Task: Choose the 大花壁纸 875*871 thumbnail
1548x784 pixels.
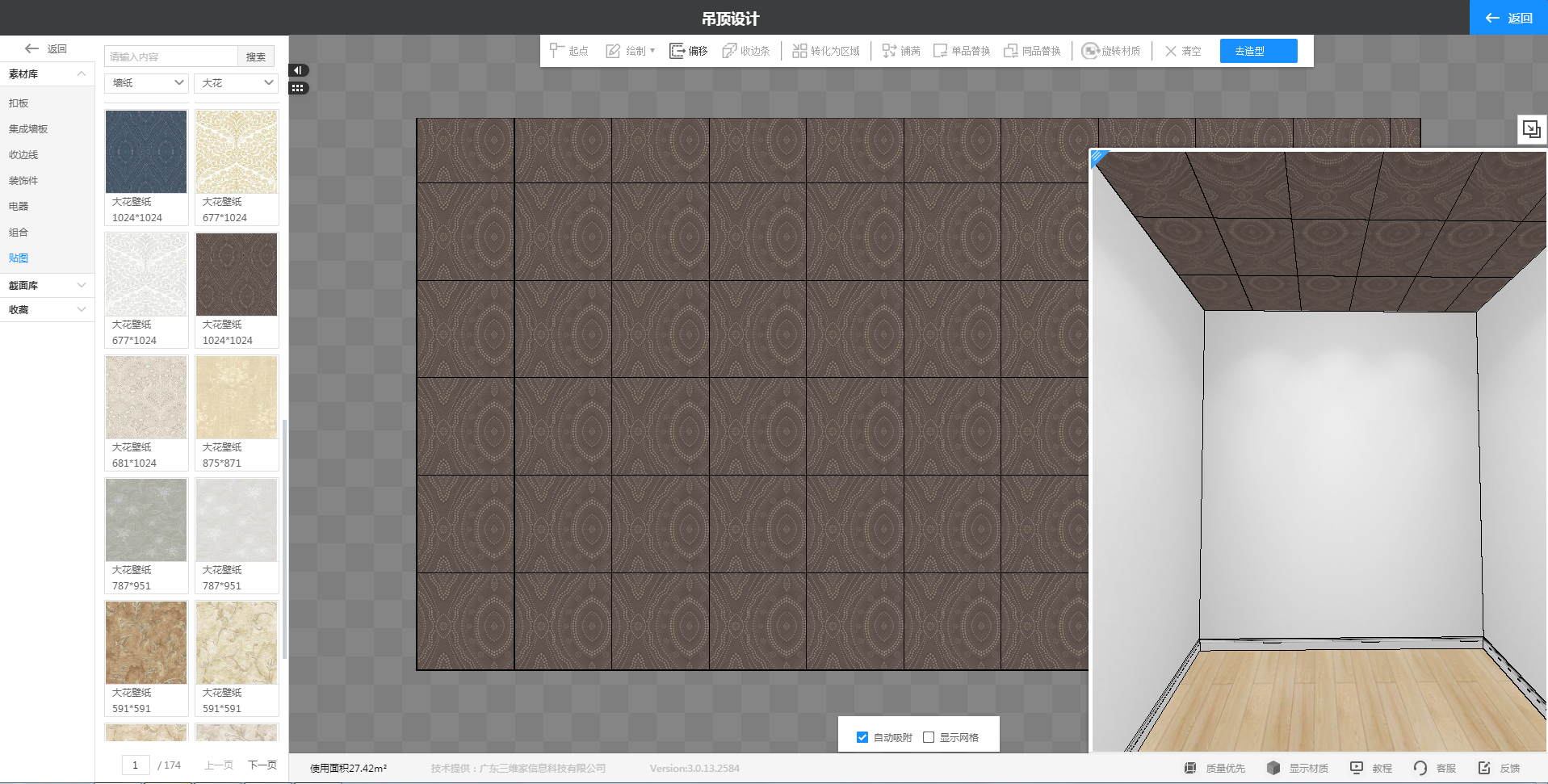Action: [237, 397]
